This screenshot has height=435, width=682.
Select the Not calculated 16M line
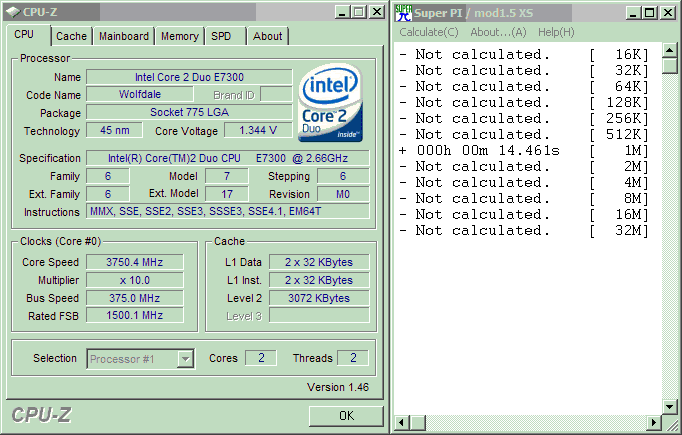pyautogui.click(x=524, y=214)
